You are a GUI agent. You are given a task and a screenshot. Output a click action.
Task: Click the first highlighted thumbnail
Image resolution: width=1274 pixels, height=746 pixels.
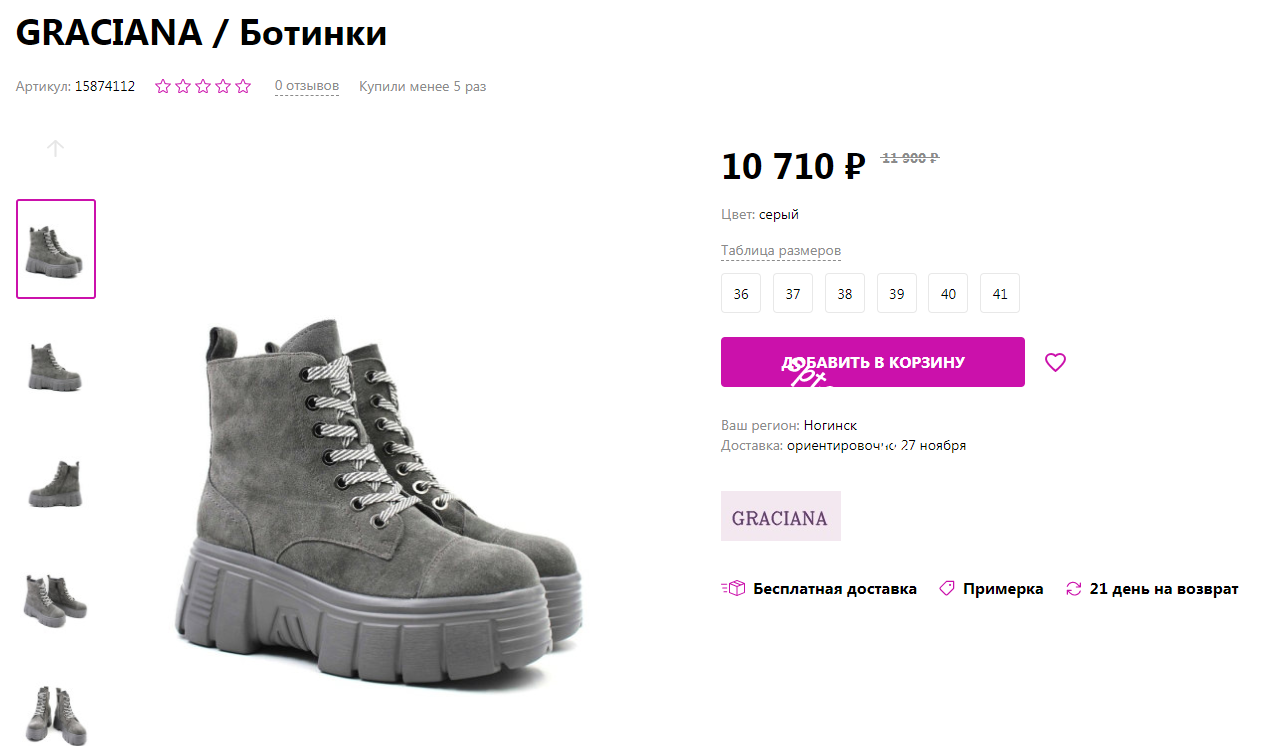point(55,248)
